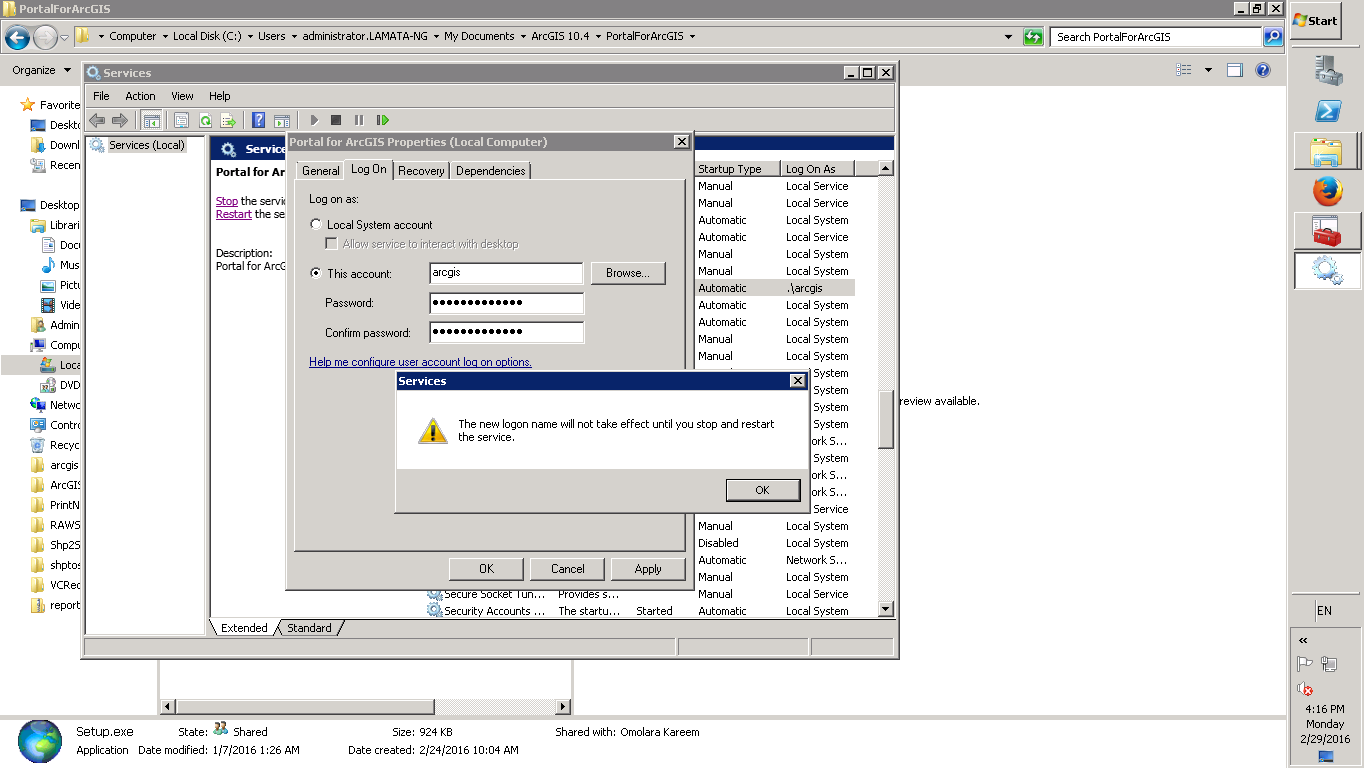This screenshot has height=768, width=1364.
Task: Click the Password input field
Action: coord(506,303)
